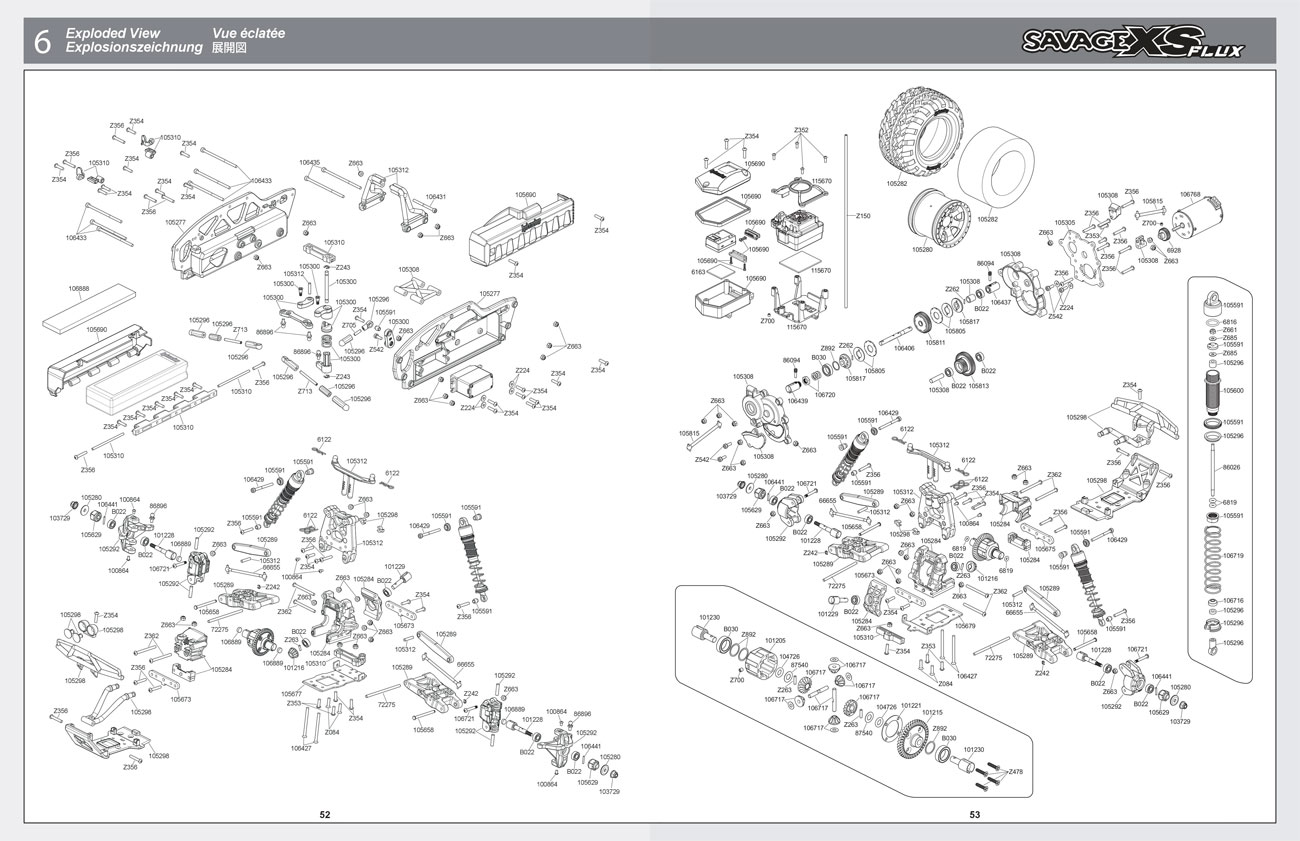1300x841 pixels.
Task: Click the wheel rim part 105280 beside tire
Action: click(936, 217)
